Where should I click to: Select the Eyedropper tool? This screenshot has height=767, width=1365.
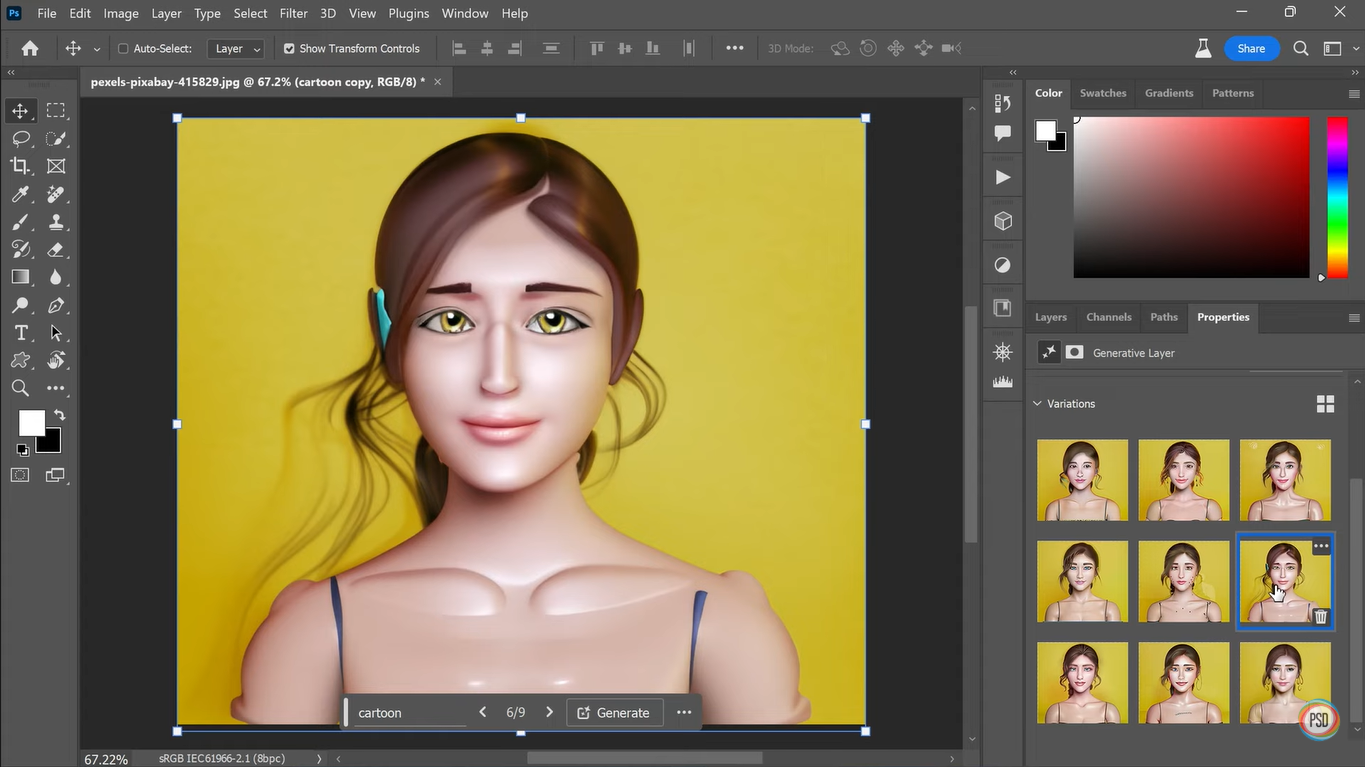coord(20,194)
